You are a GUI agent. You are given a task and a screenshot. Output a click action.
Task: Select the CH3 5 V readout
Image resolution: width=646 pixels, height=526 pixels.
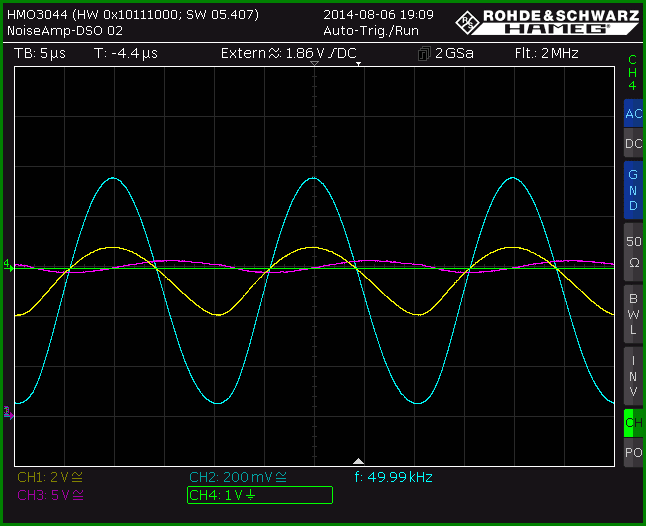[x=50, y=495]
